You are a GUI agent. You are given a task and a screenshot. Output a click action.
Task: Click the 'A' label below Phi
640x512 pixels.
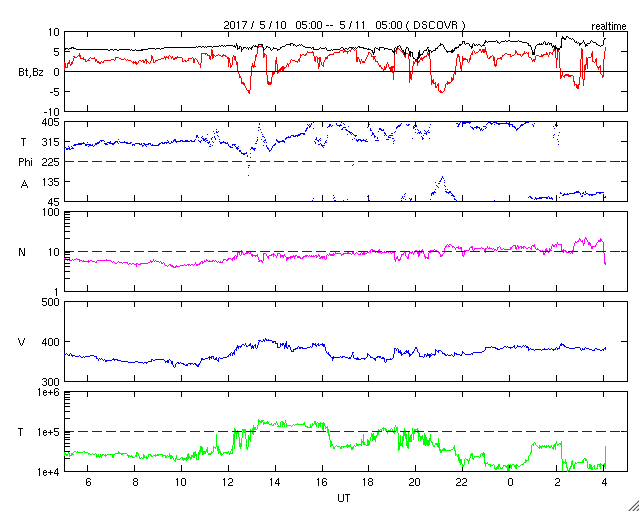[x=24, y=184]
